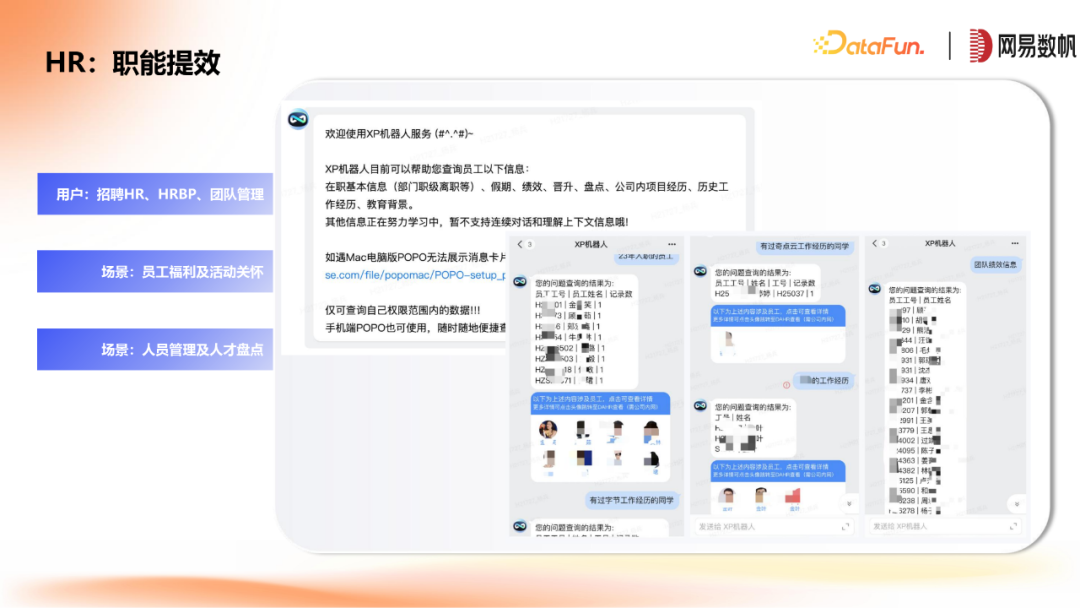Click expand icon in middle chat input box

click(845, 527)
